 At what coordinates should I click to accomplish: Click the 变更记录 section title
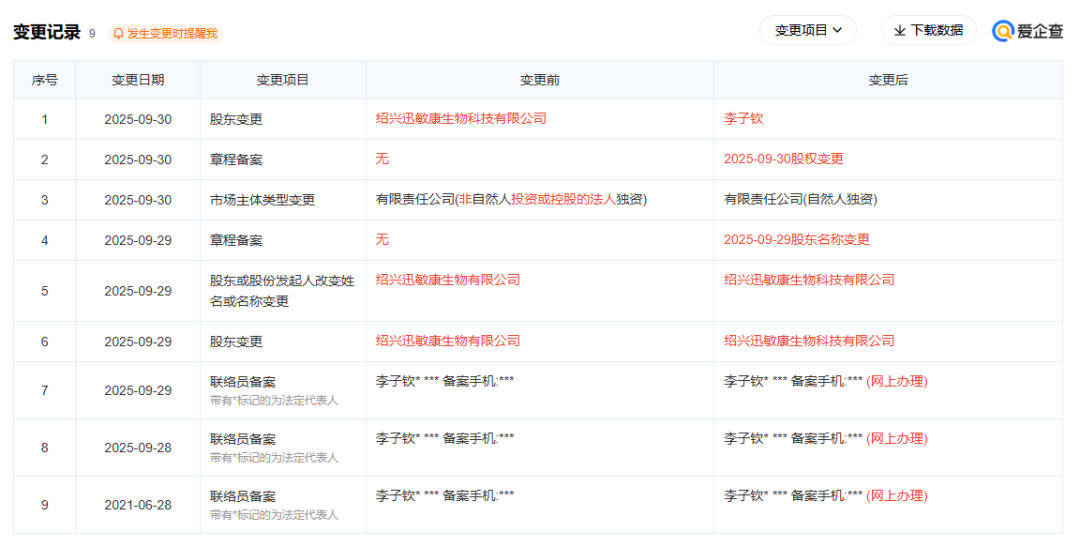pyautogui.click(x=46, y=32)
